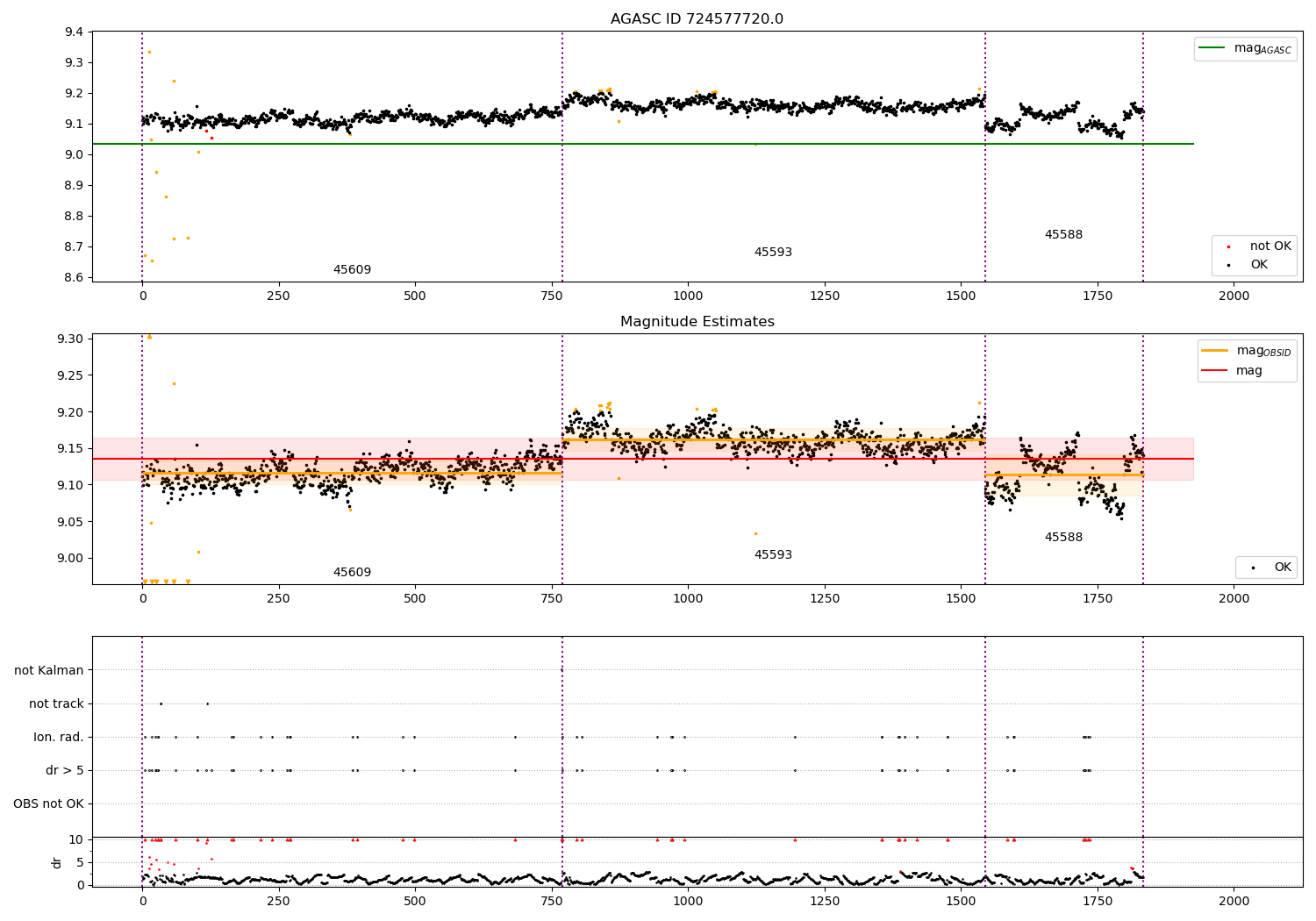Screen dimensions: 1316x921
Task: Click the rotated 'dr' y-axis label
Action: (57, 862)
